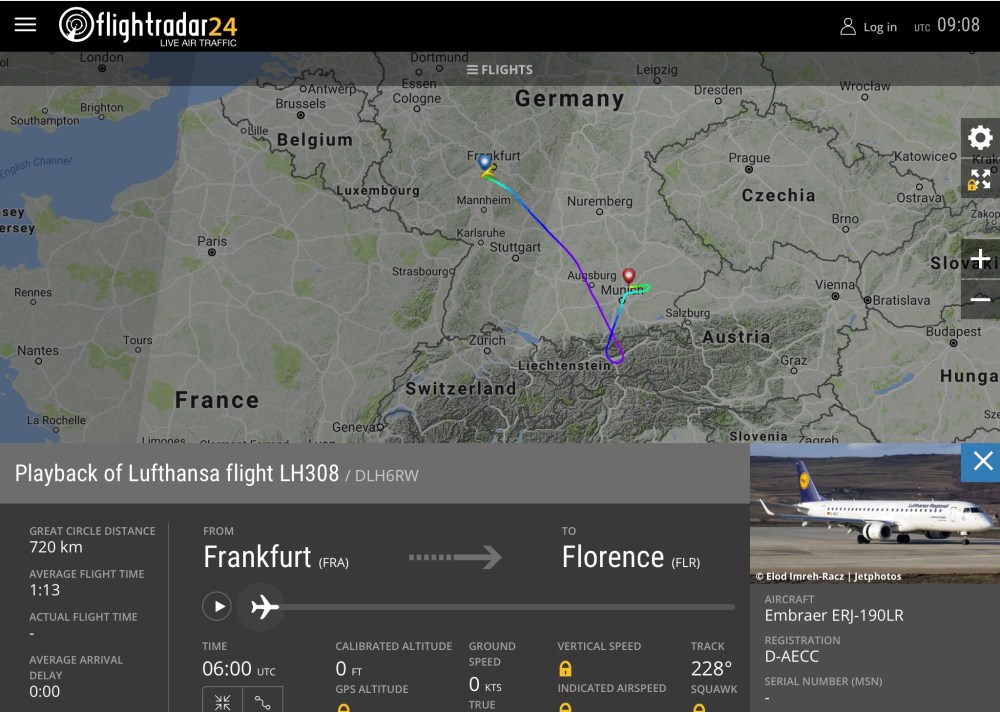Toggle center-on-aircraft button under Time
1000x712 pixels.
point(222,701)
